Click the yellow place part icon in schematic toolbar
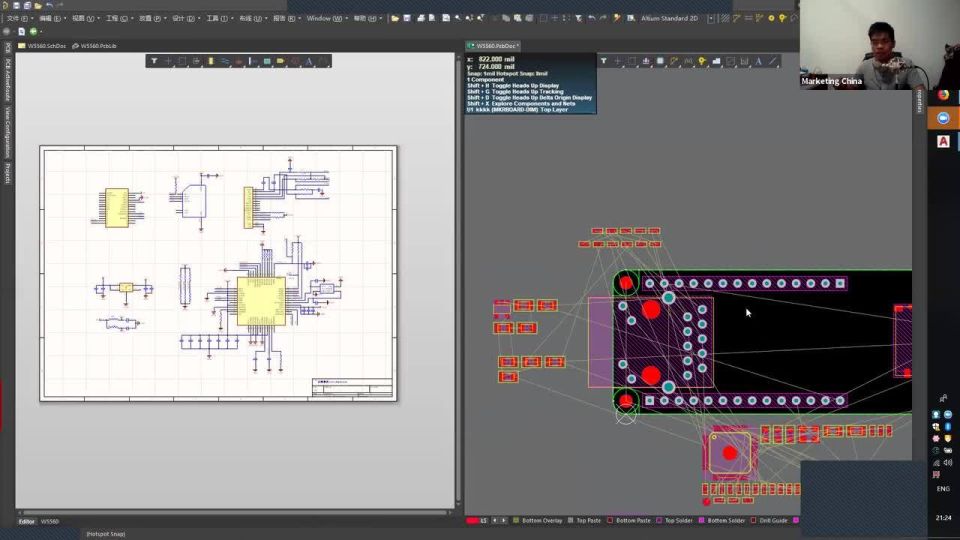Image resolution: width=960 pixels, height=540 pixels. [x=211, y=61]
